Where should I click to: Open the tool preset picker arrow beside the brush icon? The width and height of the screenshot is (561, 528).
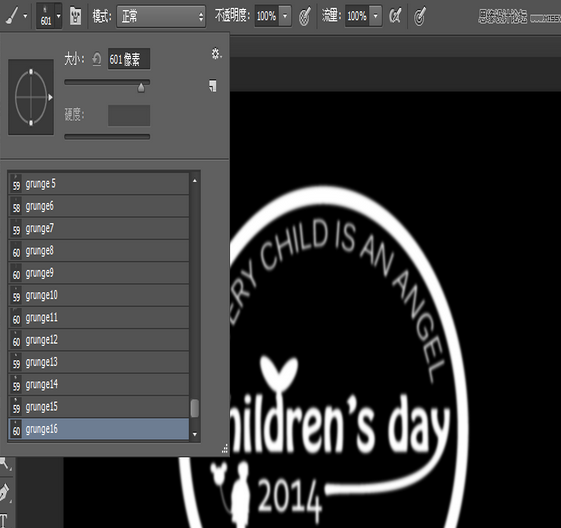[x=25, y=16]
